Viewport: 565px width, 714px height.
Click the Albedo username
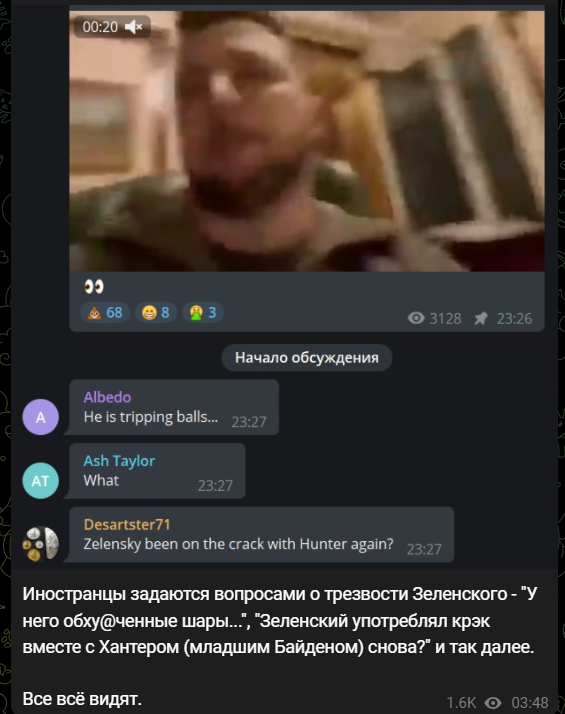coord(107,397)
